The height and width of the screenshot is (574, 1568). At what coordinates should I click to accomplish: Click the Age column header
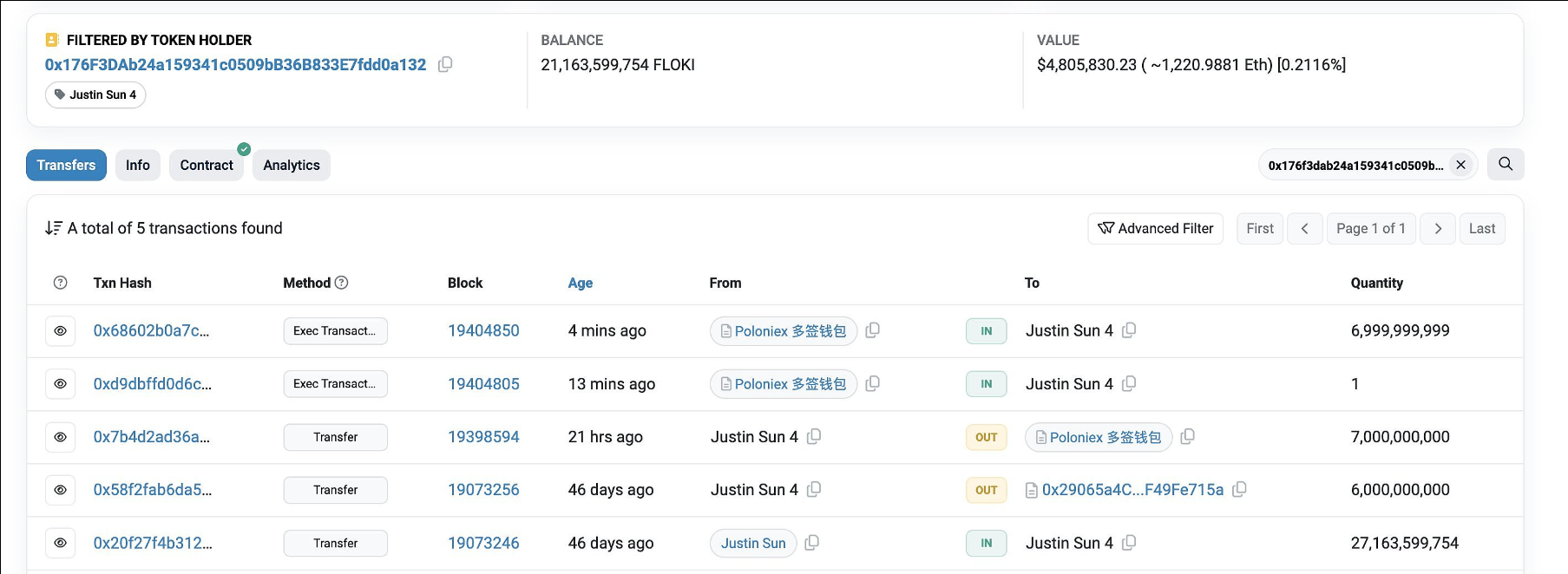(580, 283)
